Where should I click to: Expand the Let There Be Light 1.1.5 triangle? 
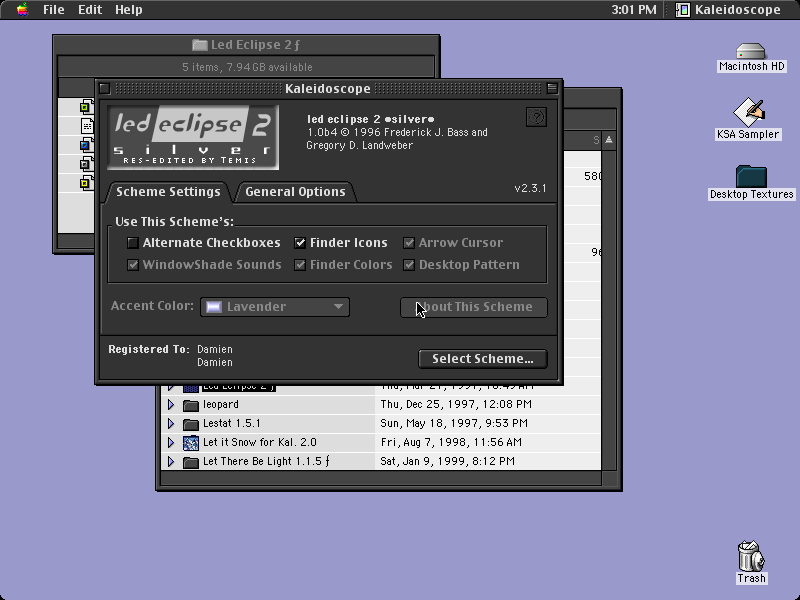pos(171,462)
